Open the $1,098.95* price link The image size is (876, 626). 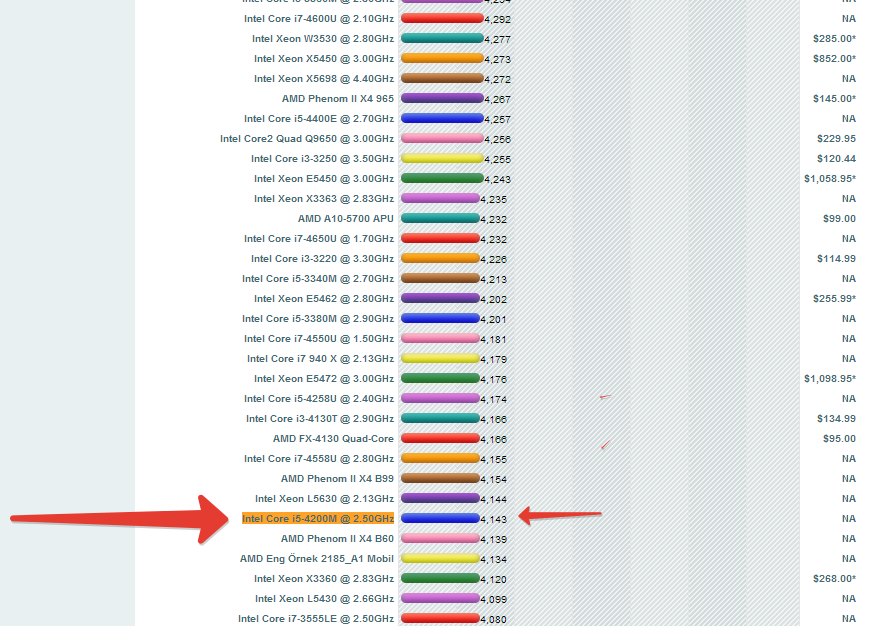coord(829,379)
